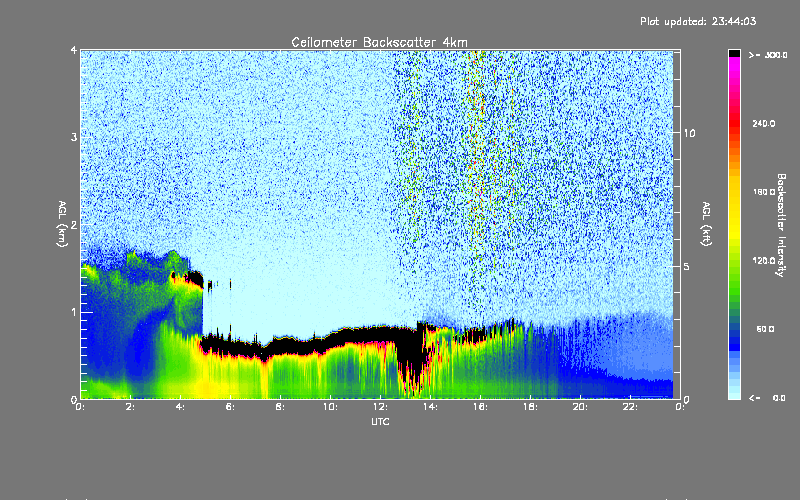The image size is (800, 500).
Task: Click the x-axis tick label '16:'
Action: (x=480, y=407)
